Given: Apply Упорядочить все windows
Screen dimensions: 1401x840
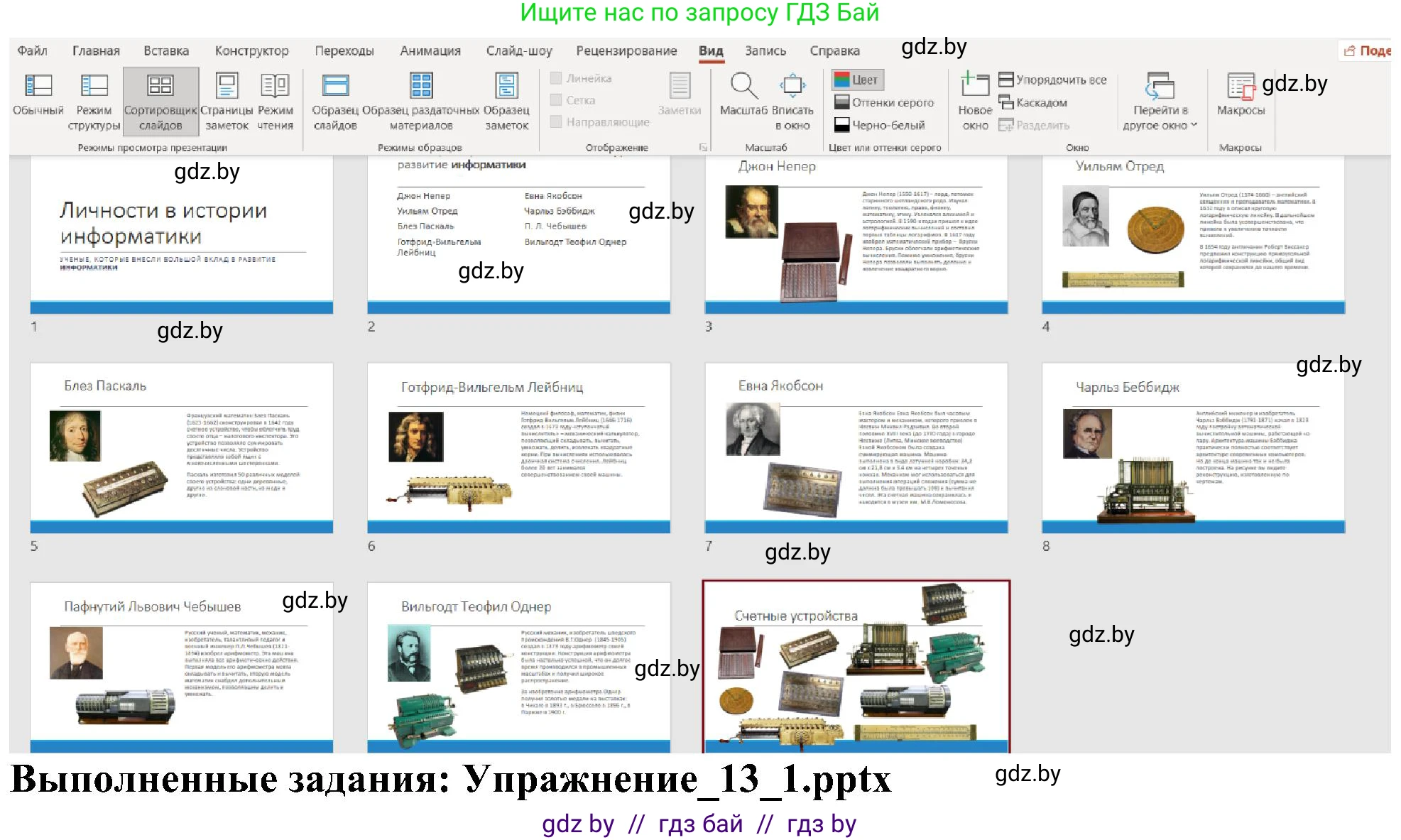Looking at the screenshot, I should click(x=1054, y=79).
